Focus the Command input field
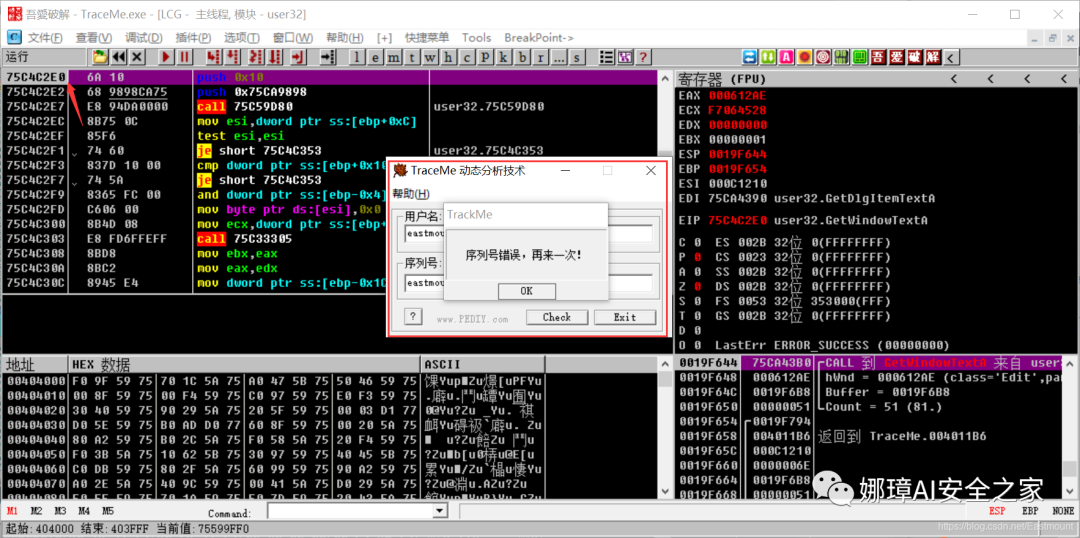This screenshot has width=1080, height=538. tap(350, 511)
